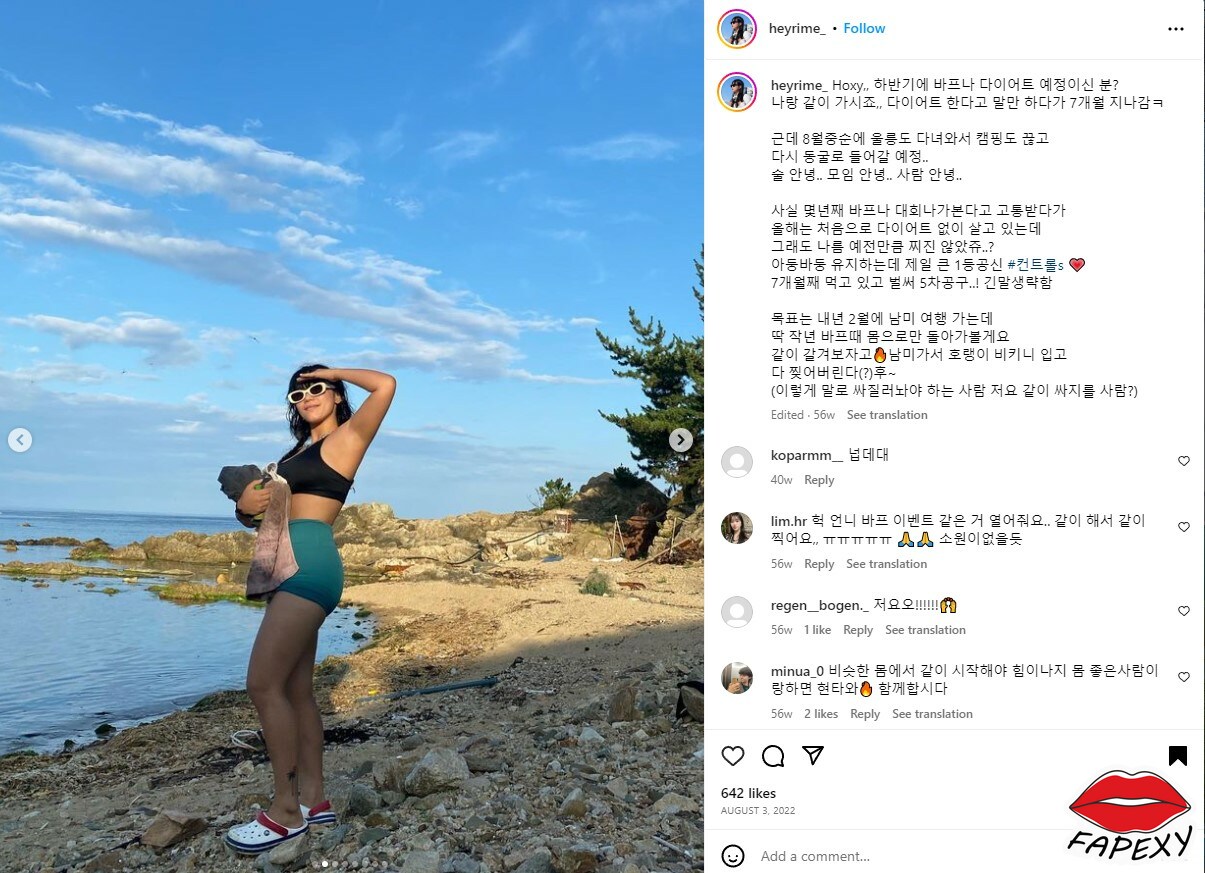Expand caption with See translation link

pyautogui.click(x=887, y=415)
